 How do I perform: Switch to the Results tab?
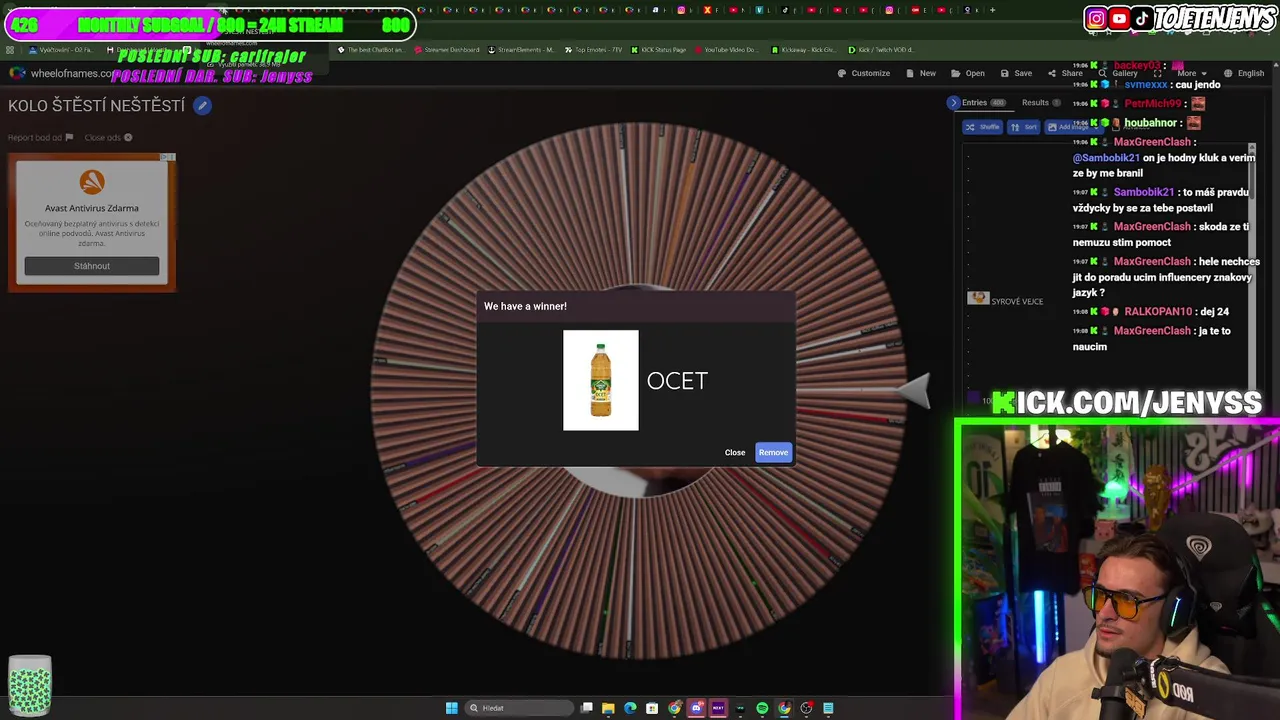[1041, 102]
